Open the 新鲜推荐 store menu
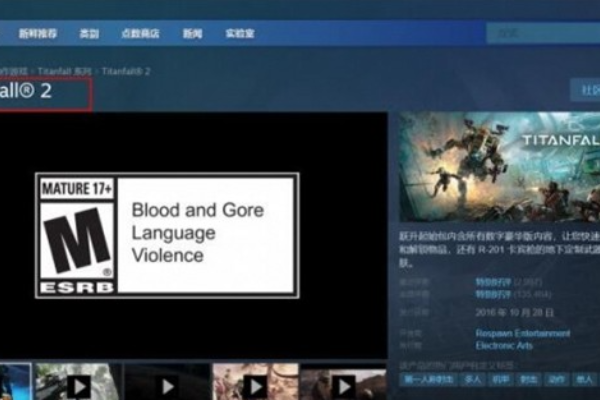600x400 pixels. (x=38, y=34)
